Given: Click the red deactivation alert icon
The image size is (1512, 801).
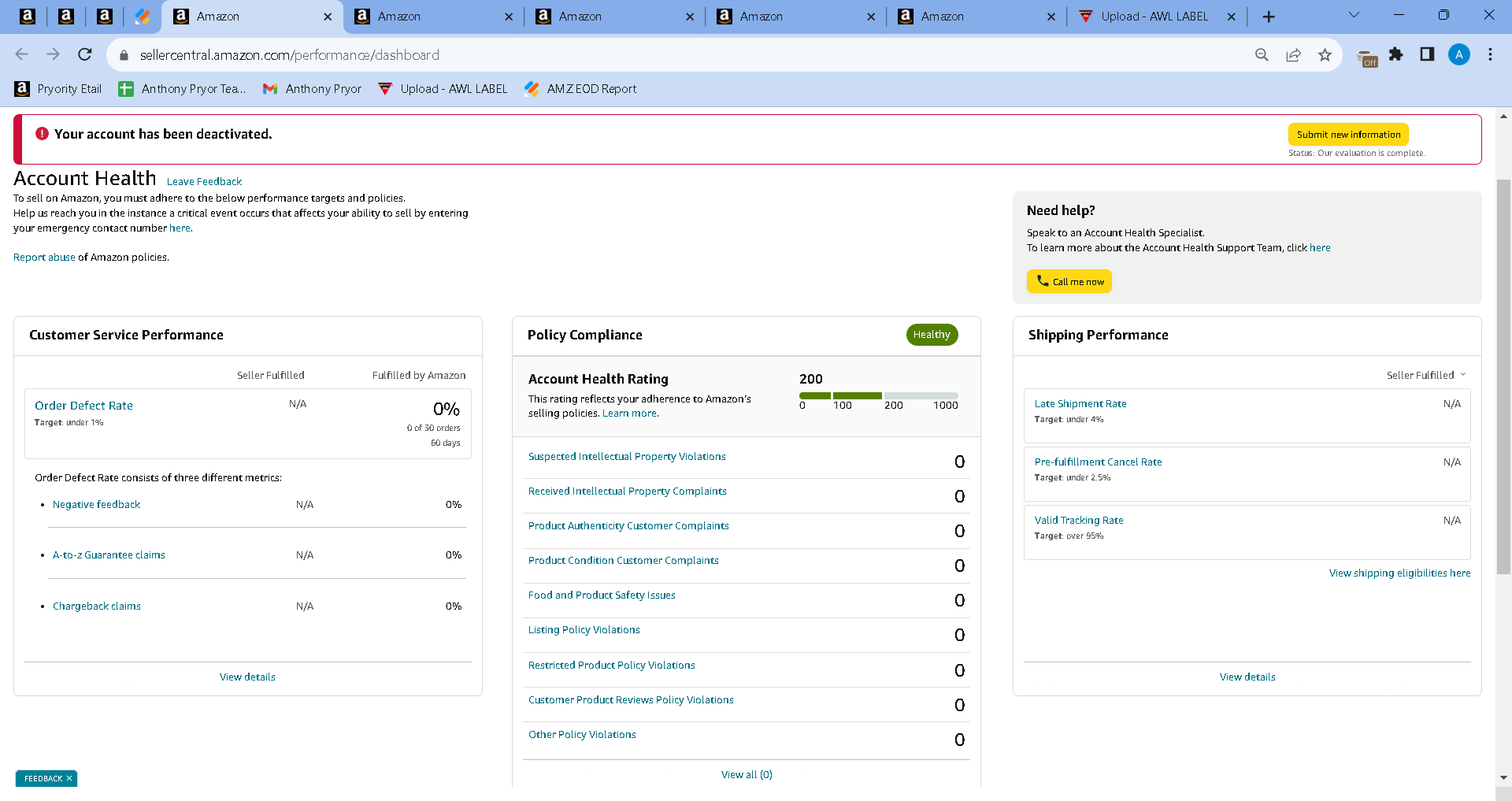Looking at the screenshot, I should (x=42, y=134).
